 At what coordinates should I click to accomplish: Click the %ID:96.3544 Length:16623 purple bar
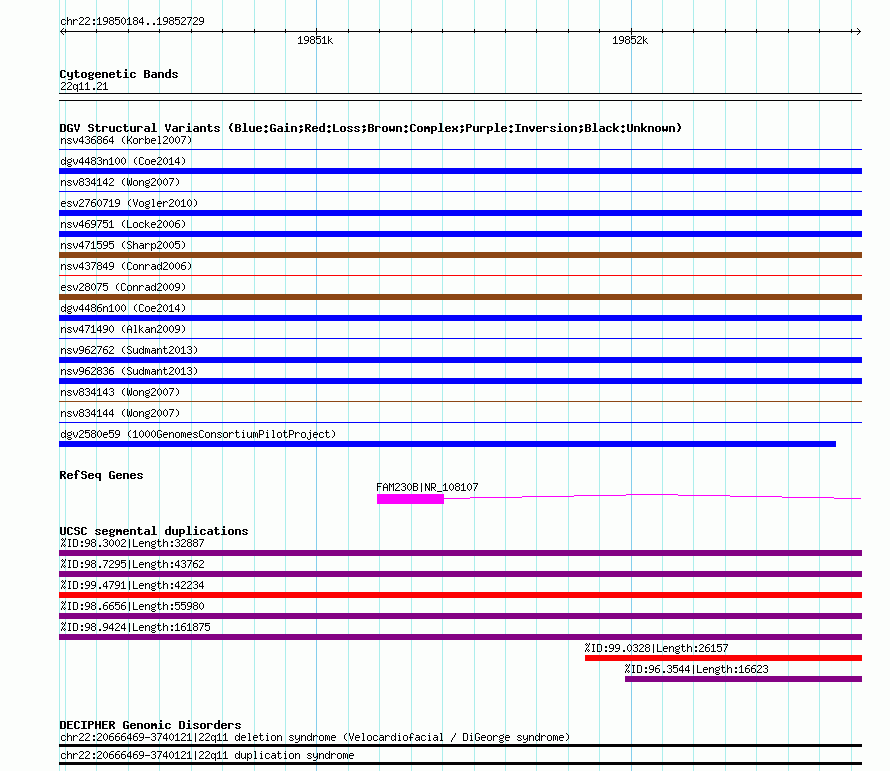click(744, 679)
